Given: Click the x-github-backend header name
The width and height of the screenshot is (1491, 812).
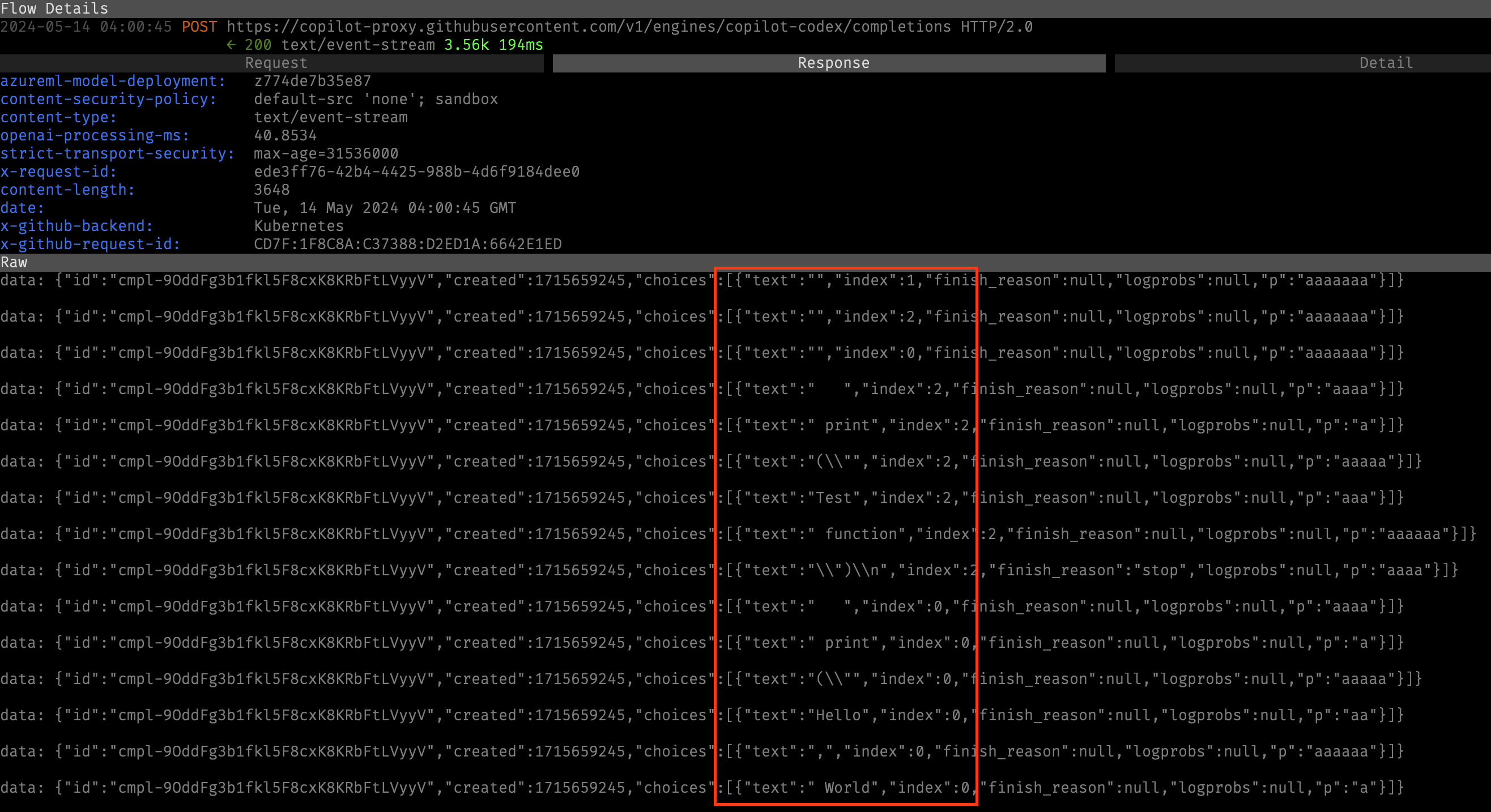Looking at the screenshot, I should [x=76, y=226].
